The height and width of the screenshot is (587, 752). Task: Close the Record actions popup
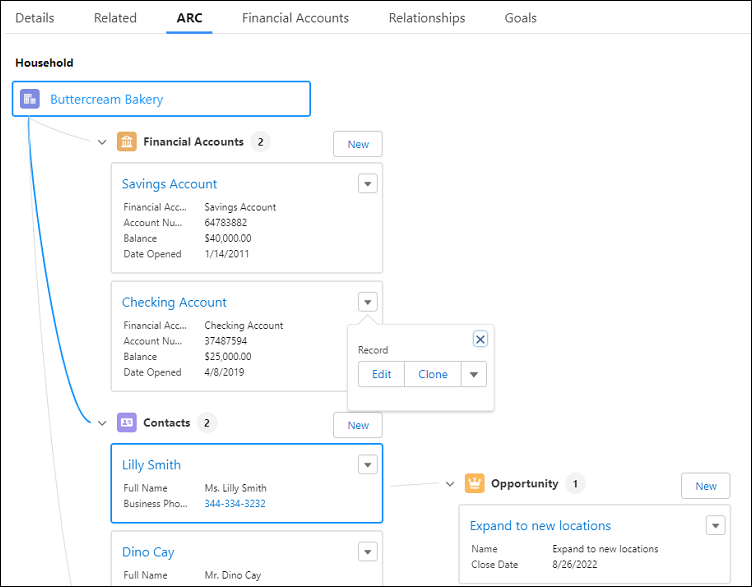pyautogui.click(x=480, y=339)
